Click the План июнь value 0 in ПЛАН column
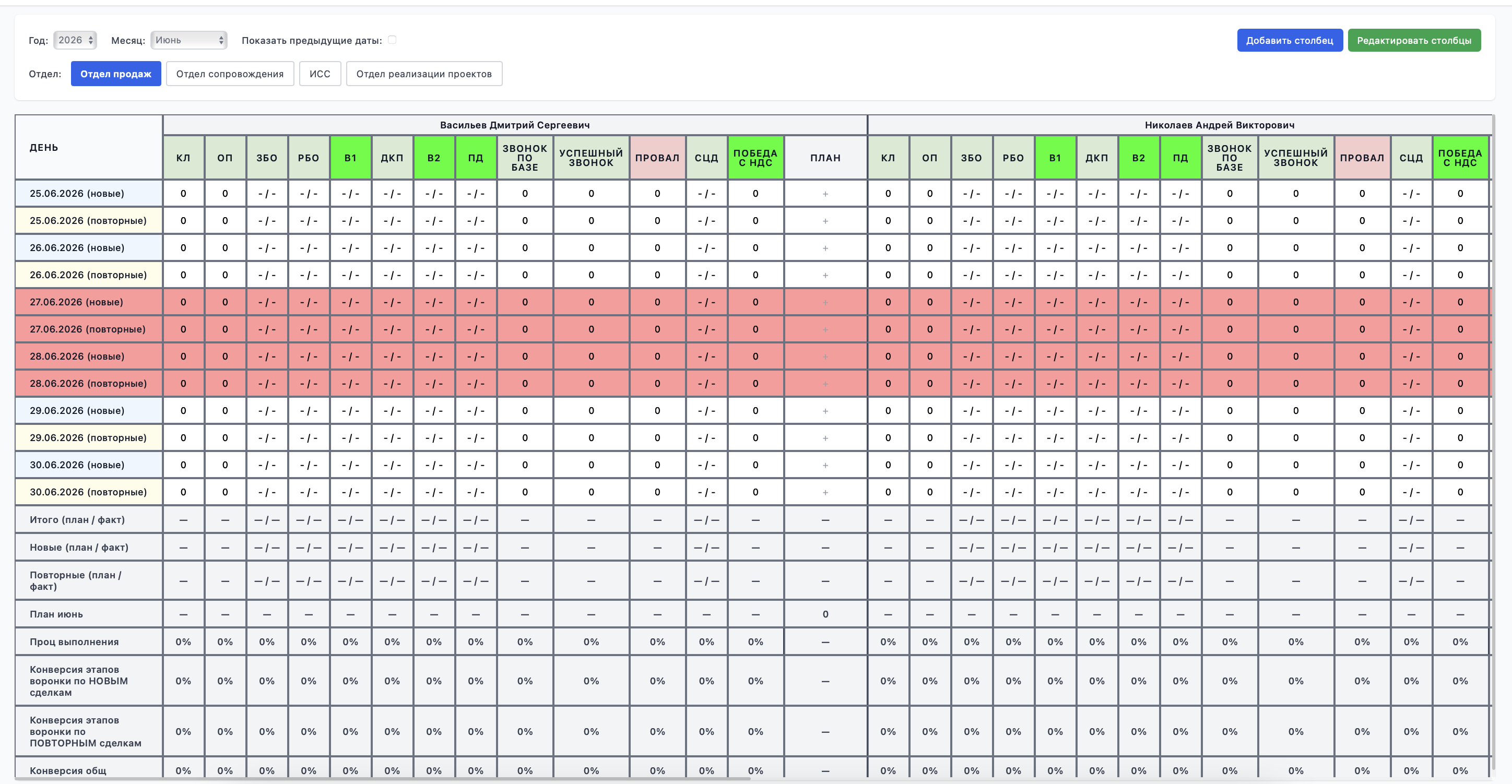1512x784 pixels. point(825,614)
